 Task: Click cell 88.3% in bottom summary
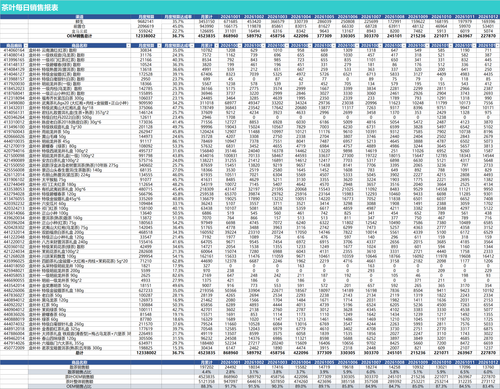click(207, 386)
